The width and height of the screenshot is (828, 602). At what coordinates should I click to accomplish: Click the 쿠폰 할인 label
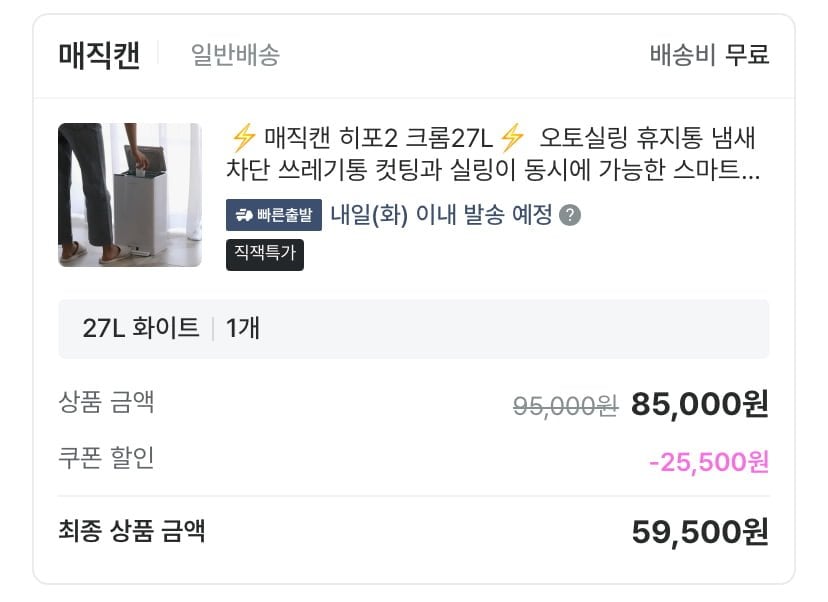point(107,458)
